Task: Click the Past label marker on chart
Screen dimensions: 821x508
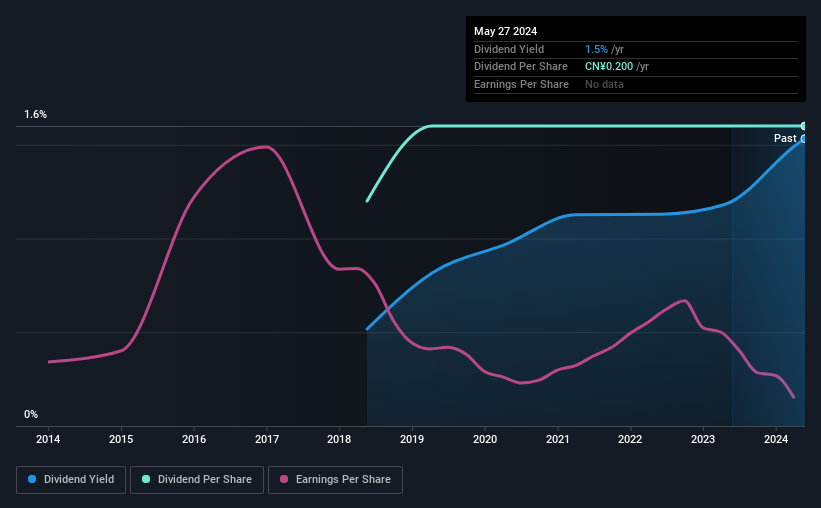Action: (785, 138)
